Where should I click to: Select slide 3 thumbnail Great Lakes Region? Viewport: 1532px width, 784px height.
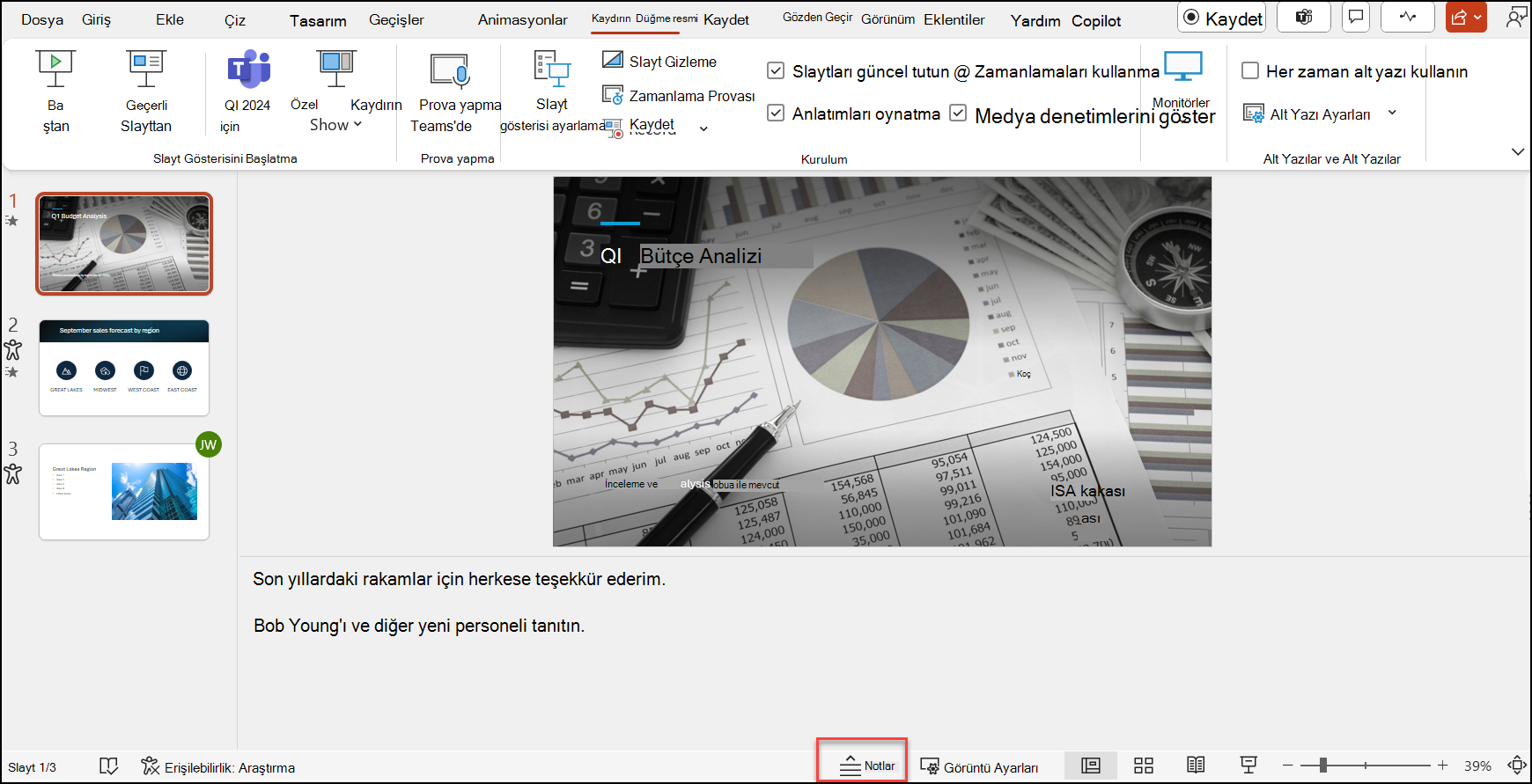[124, 492]
